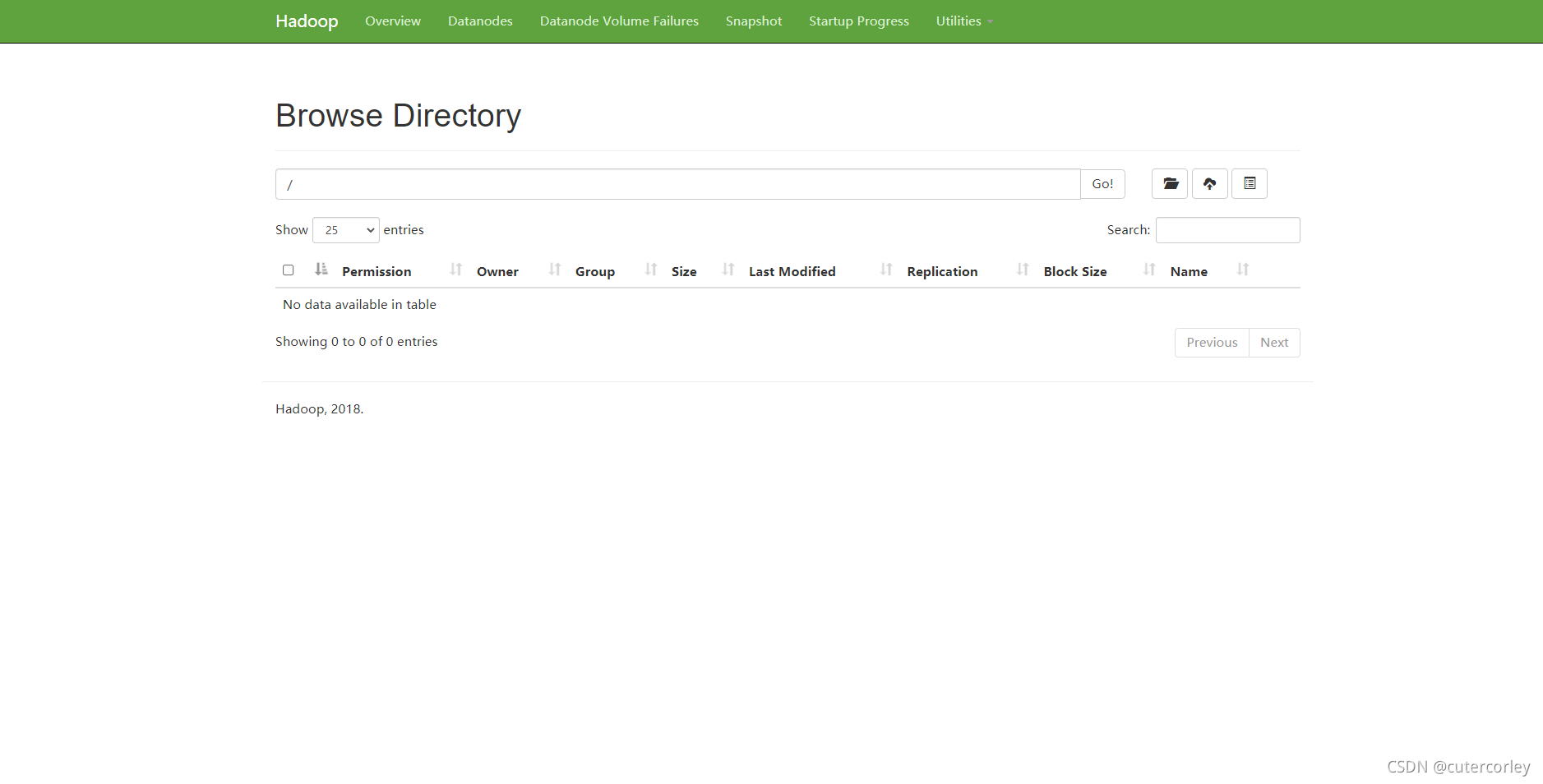Viewport: 1543px width, 784px height.
Task: Sort table by Replication column
Action: click(x=942, y=271)
